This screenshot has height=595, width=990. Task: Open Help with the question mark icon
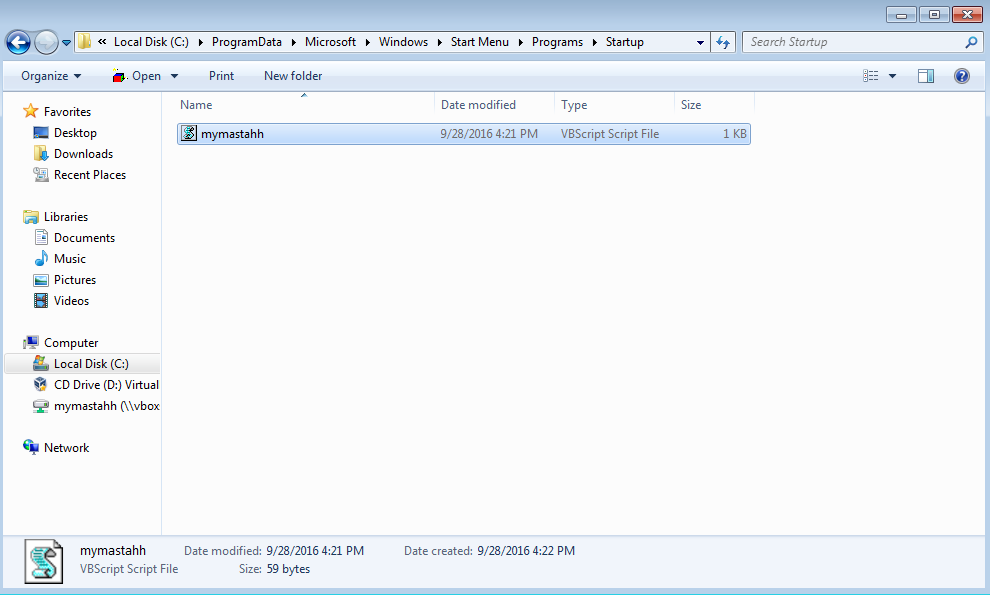click(962, 76)
